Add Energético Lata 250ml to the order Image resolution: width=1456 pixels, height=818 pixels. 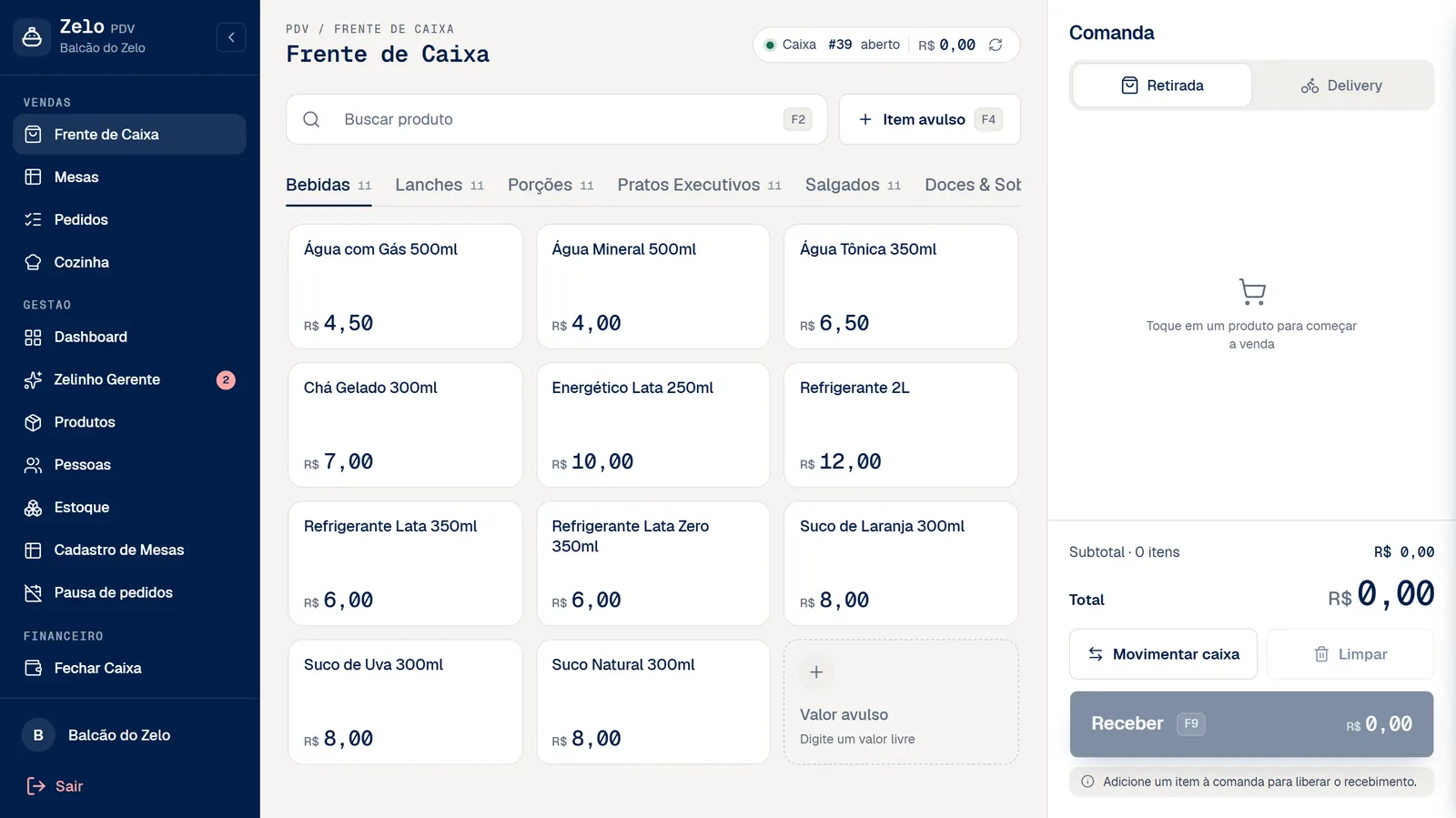click(653, 425)
